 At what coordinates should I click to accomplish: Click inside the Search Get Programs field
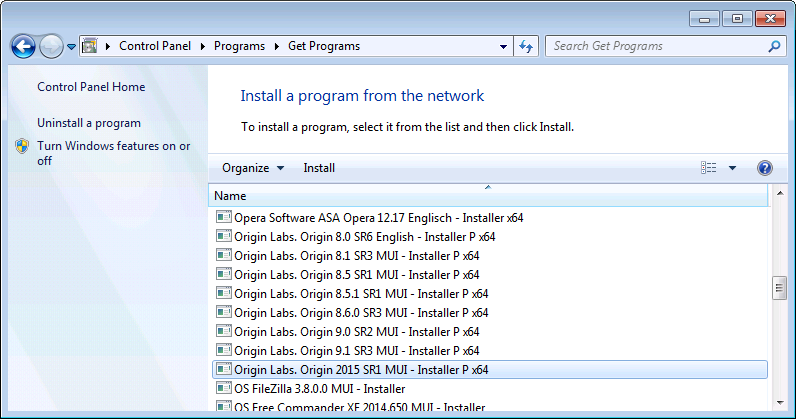point(655,46)
